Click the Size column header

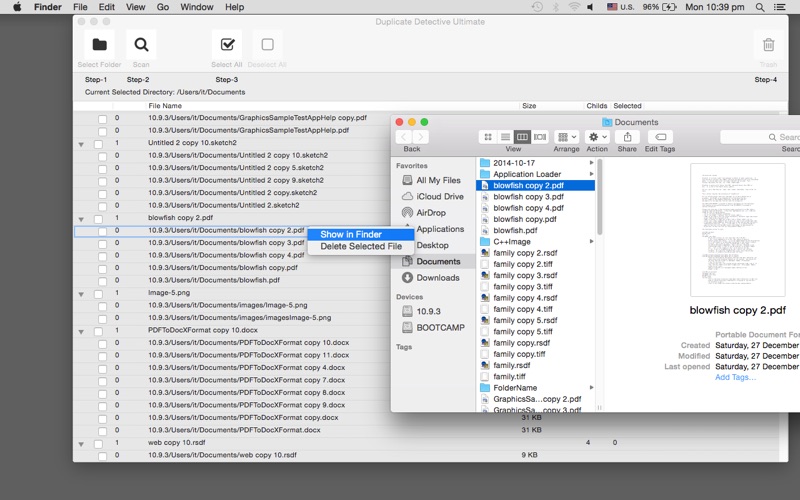click(529, 106)
